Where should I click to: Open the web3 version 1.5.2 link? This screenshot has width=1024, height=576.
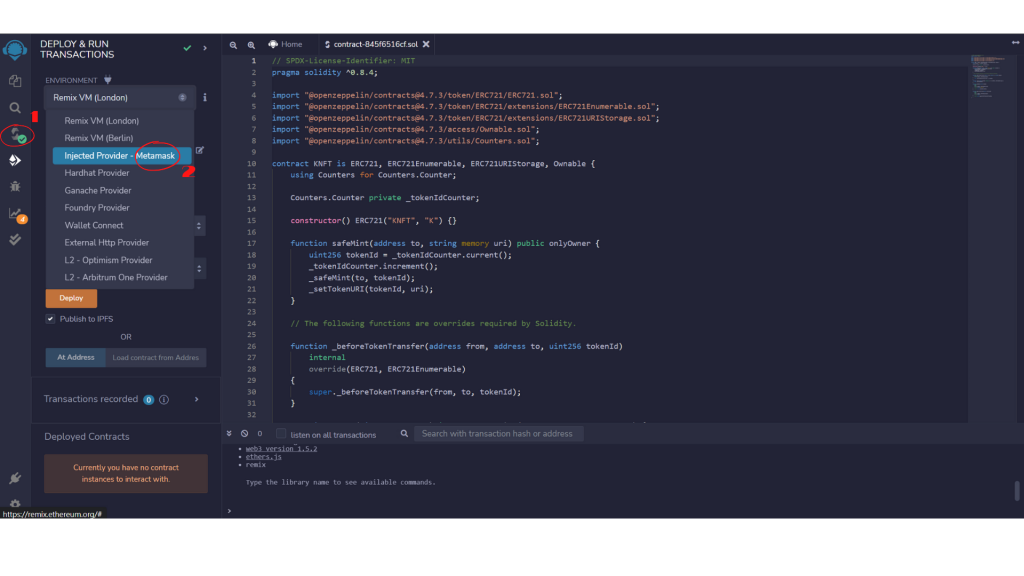pyautogui.click(x=281, y=449)
